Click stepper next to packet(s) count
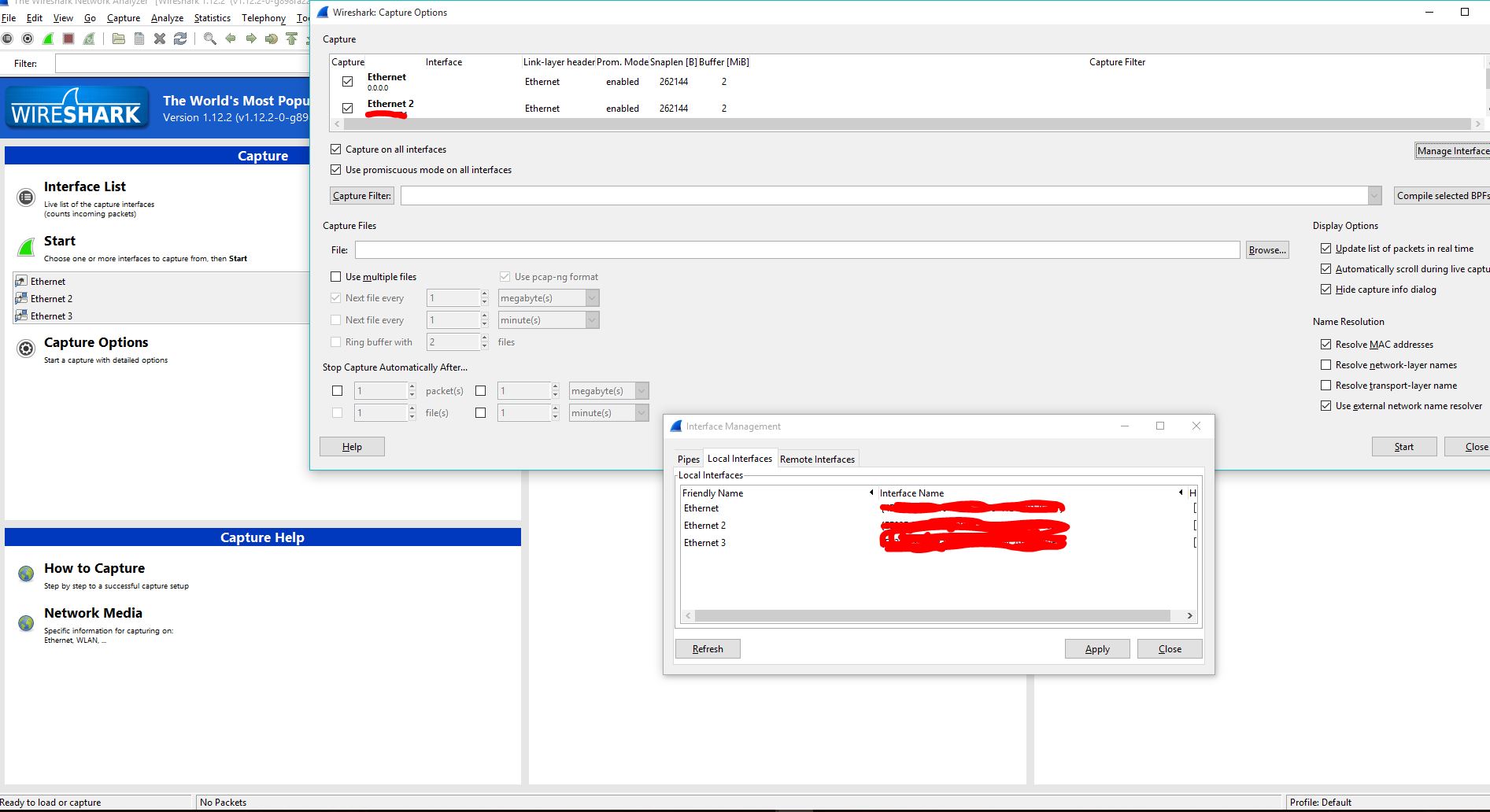Image resolution: width=1490 pixels, height=812 pixels. tap(412, 391)
